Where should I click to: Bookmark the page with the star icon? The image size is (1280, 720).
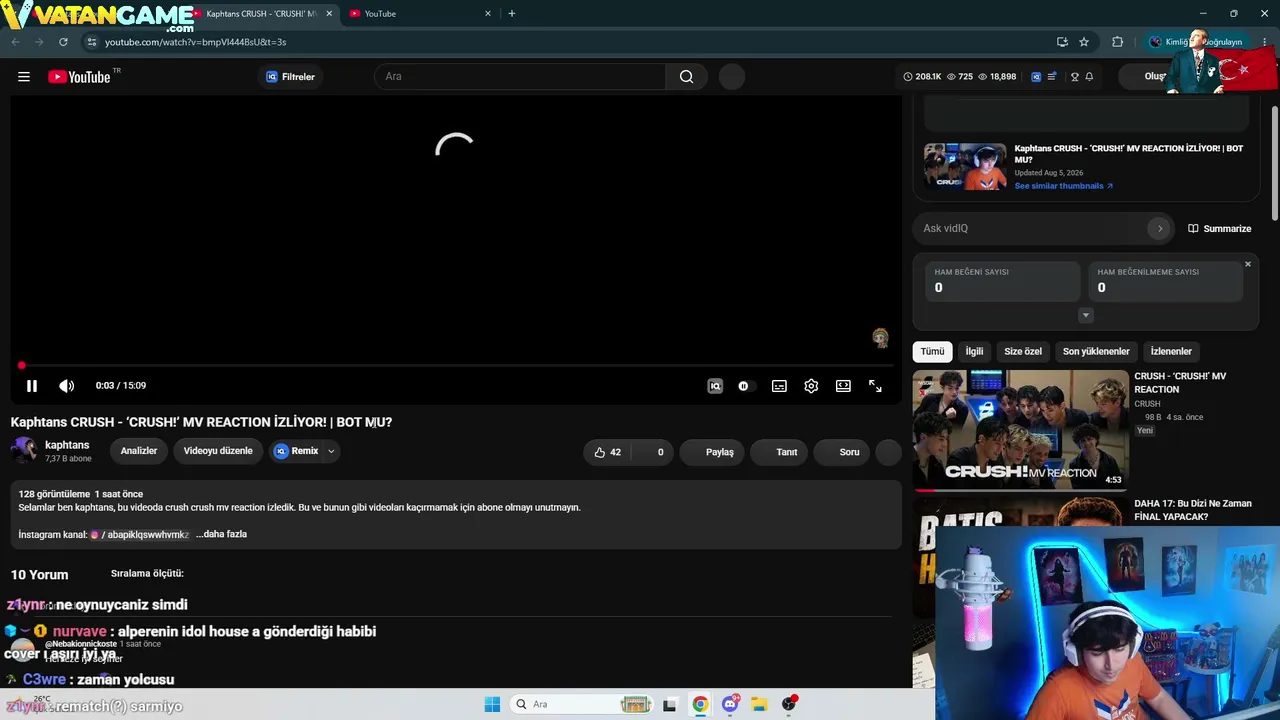point(1084,42)
